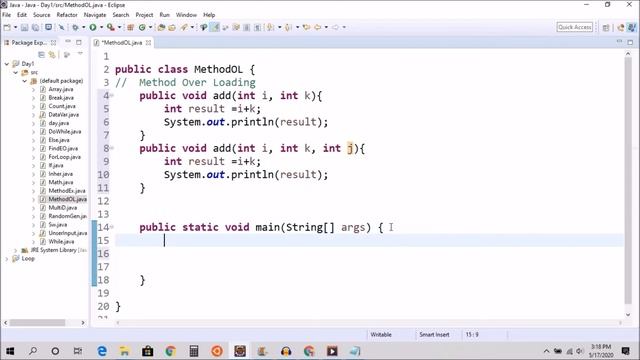
Task: Expand the Array.java tree node
Action: tap(33, 89)
